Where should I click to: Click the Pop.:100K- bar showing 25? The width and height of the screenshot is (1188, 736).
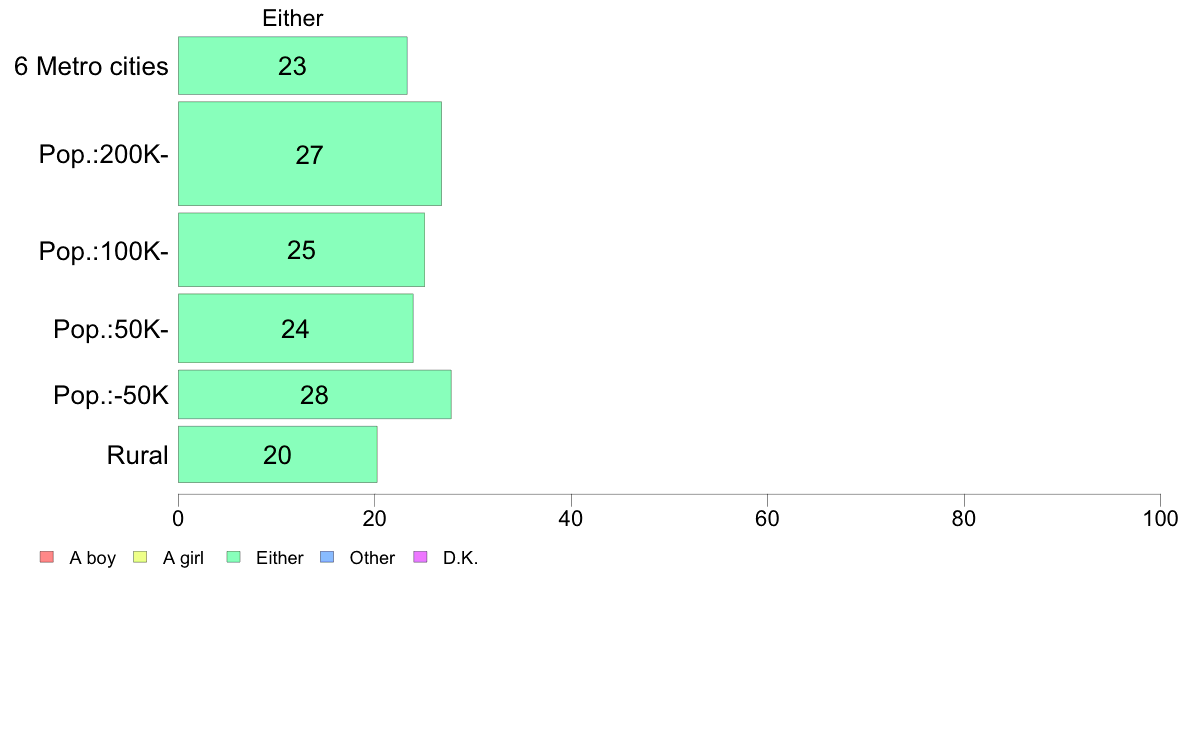pyautogui.click(x=302, y=250)
